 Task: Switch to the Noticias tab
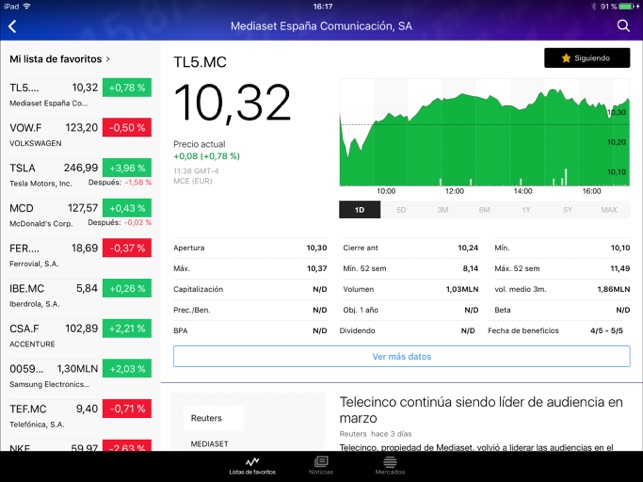pos(321,466)
